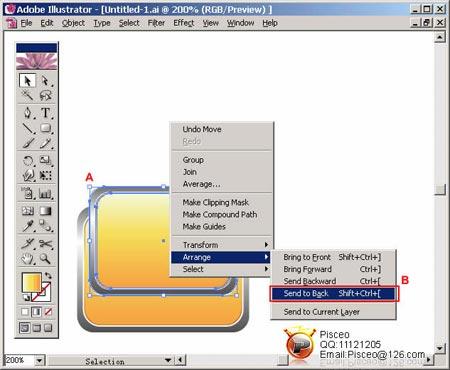Viewport: 450px width, 370px height.
Task: Choose the Scissors tool
Action: (45, 244)
